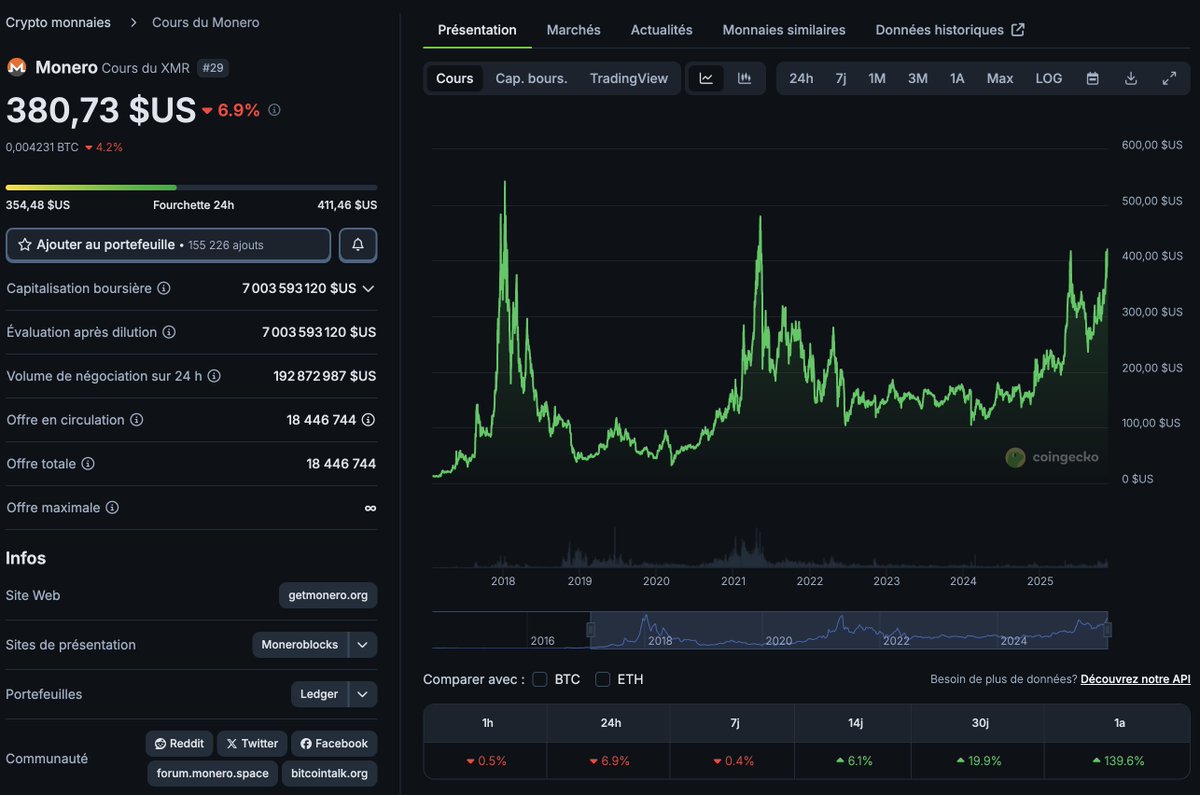This screenshot has height=795, width=1200.
Task: Expand the Capitalisation boursière chevron
Action: 367,288
